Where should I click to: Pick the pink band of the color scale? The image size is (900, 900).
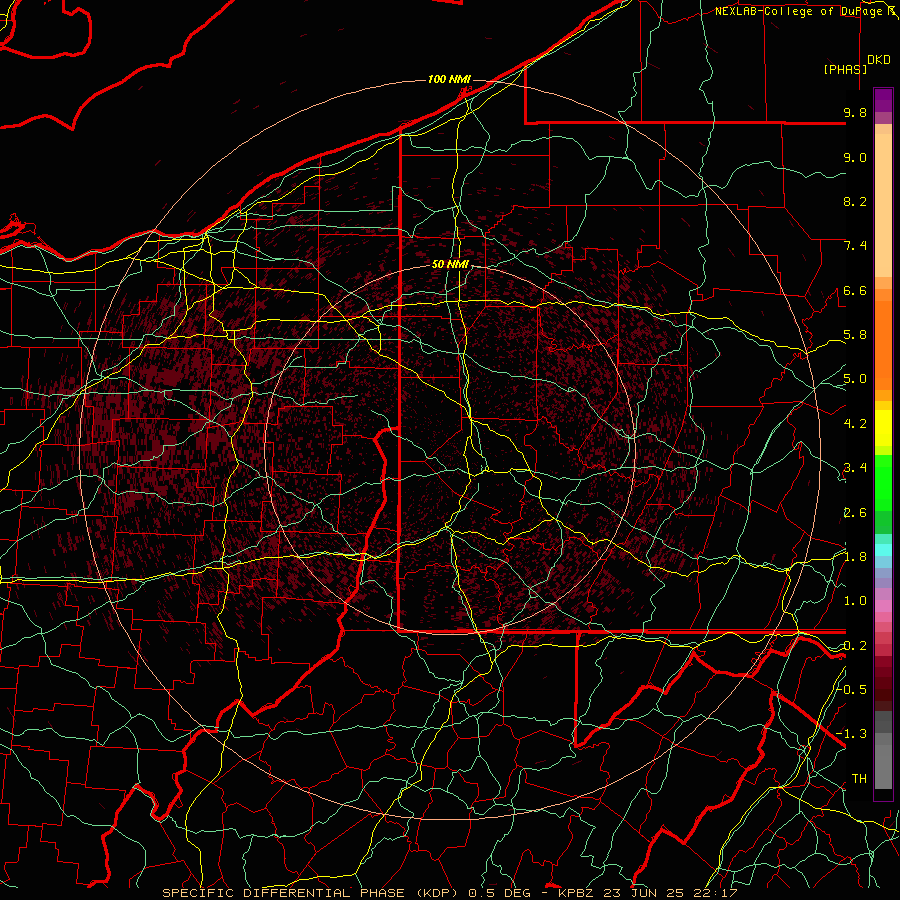coord(883,606)
